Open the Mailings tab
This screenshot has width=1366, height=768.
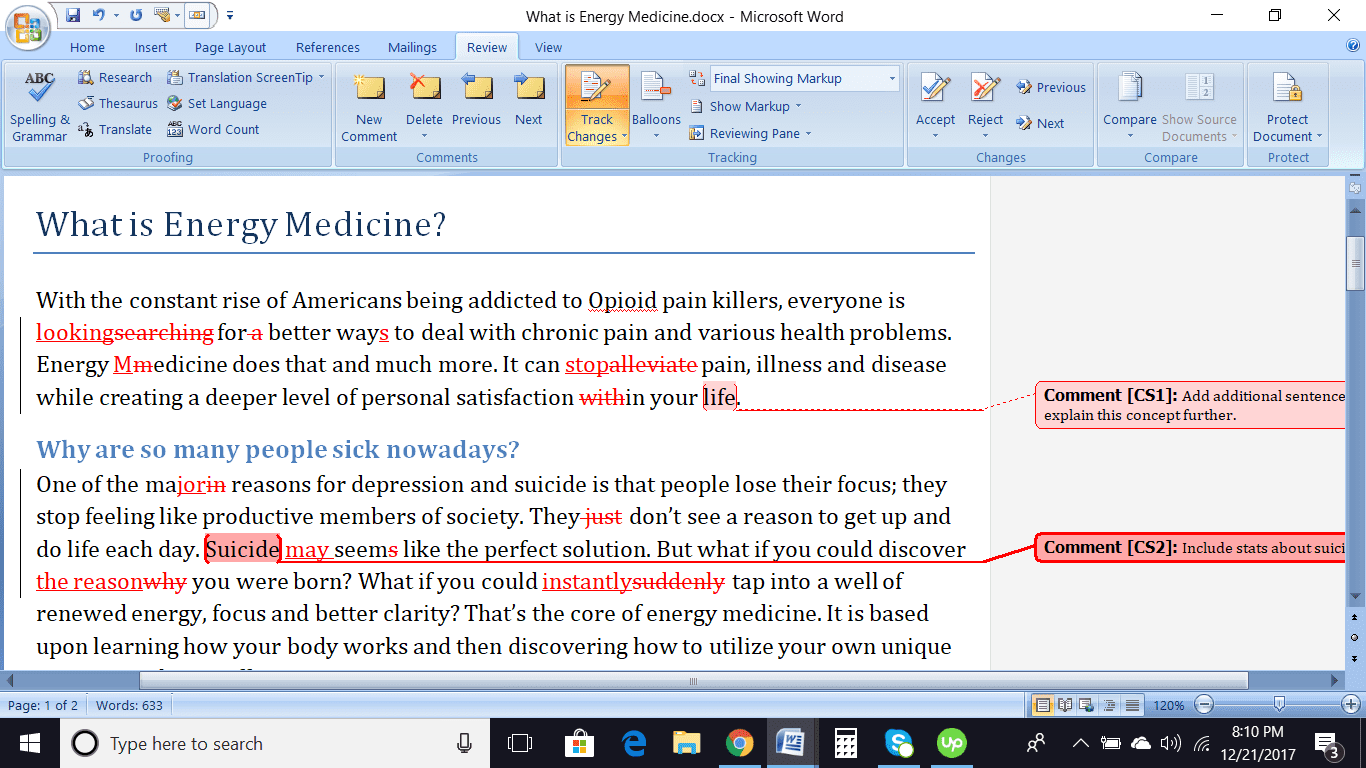pos(412,47)
